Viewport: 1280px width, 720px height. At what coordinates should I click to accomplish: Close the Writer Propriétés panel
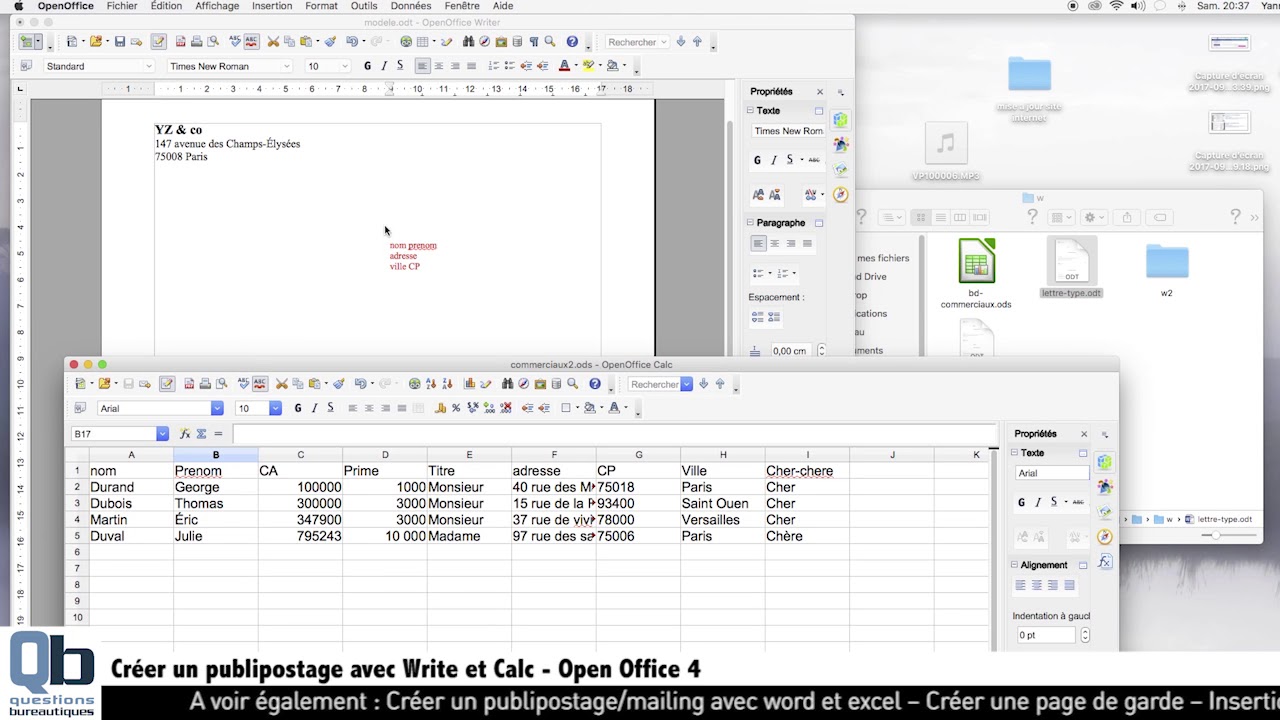[x=820, y=92]
